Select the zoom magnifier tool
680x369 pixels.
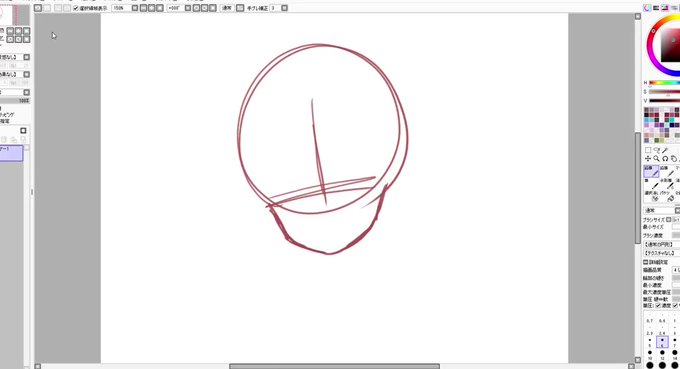tap(656, 159)
